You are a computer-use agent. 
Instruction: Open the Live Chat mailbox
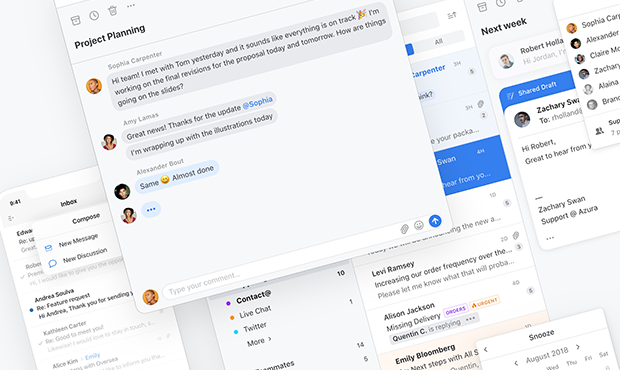click(x=255, y=312)
